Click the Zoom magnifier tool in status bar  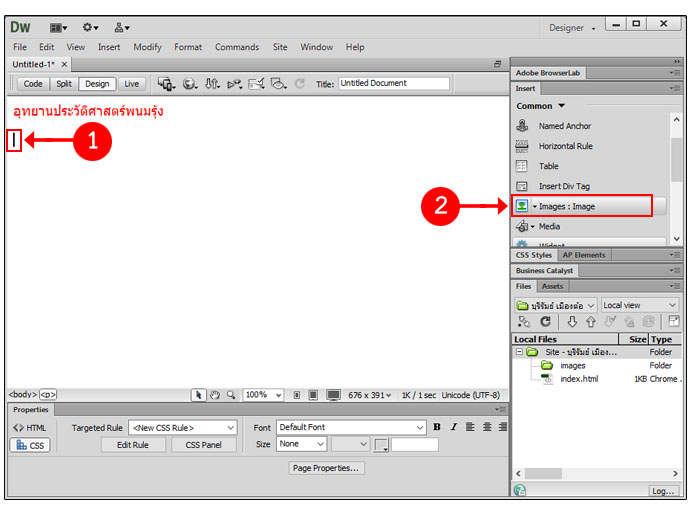(231, 395)
